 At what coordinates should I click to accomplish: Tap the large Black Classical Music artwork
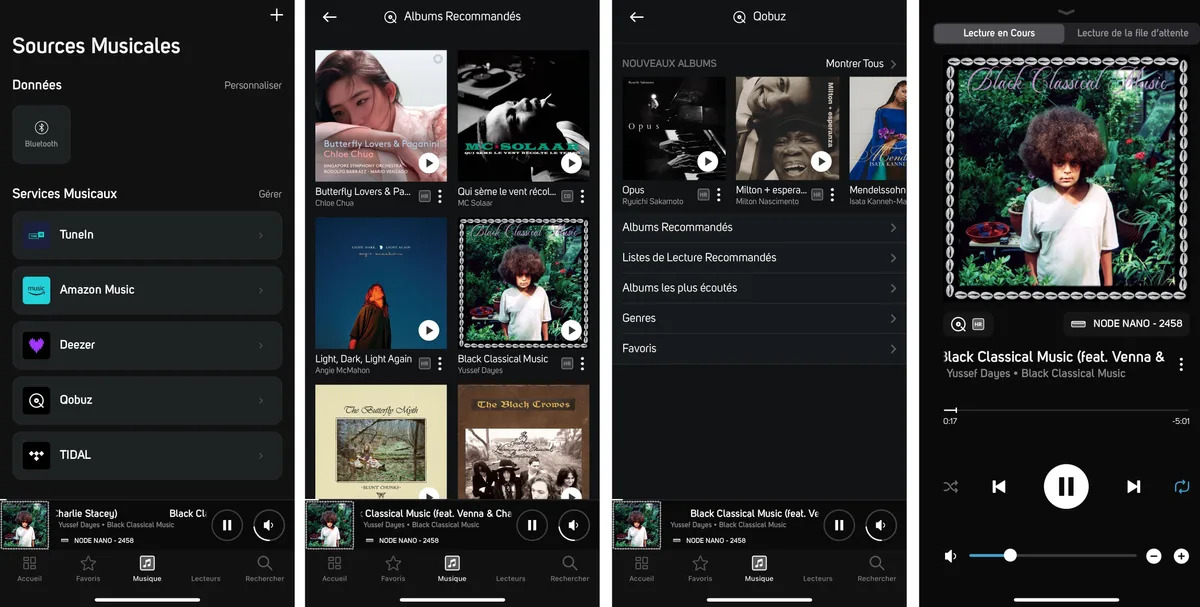click(1066, 178)
